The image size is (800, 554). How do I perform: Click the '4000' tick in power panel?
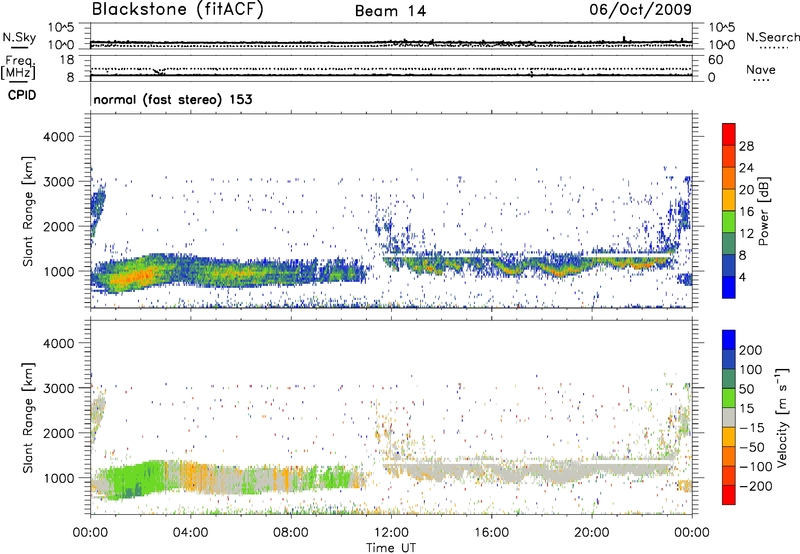pos(59,137)
